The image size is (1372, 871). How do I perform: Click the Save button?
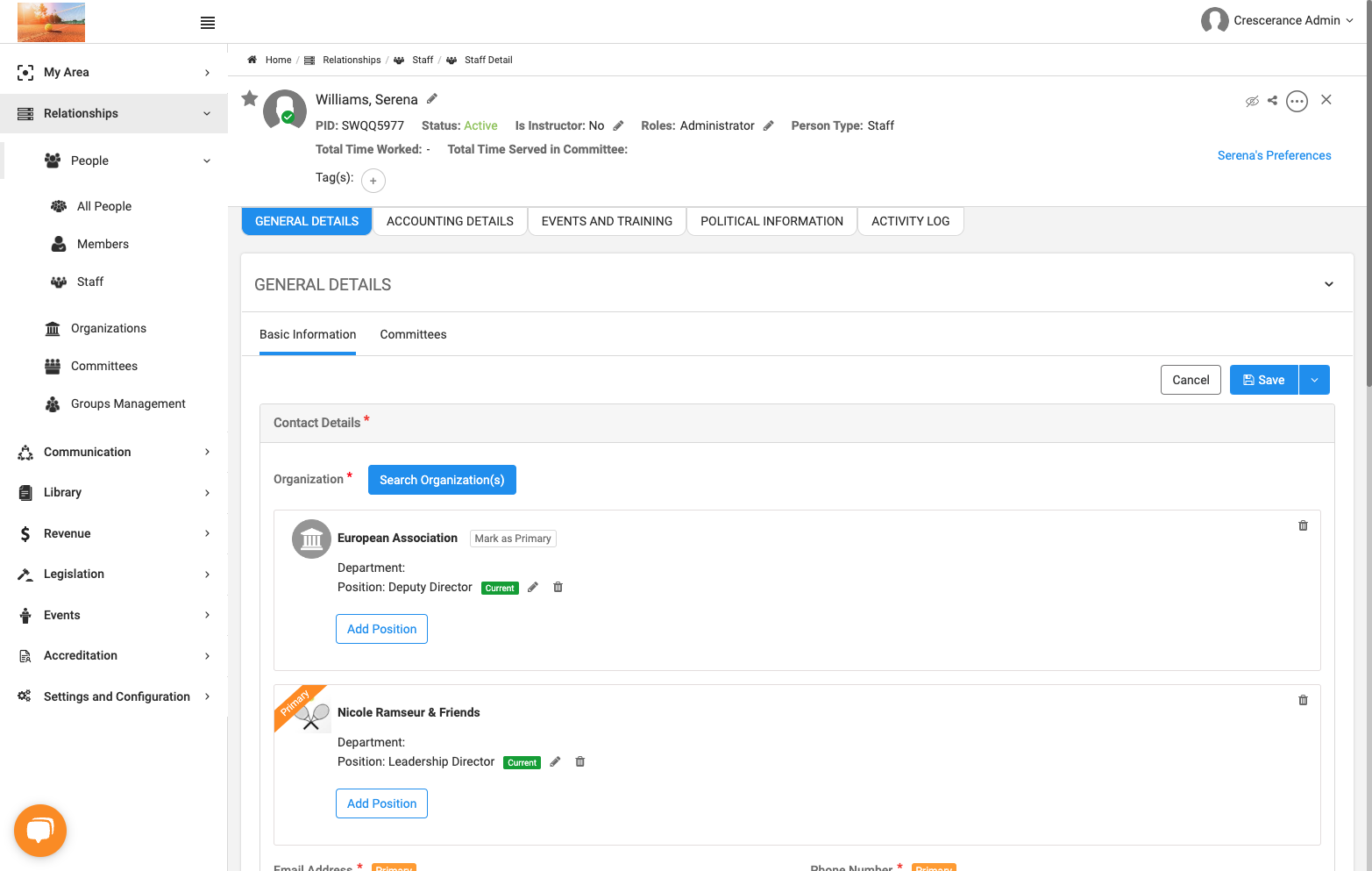(x=1263, y=380)
